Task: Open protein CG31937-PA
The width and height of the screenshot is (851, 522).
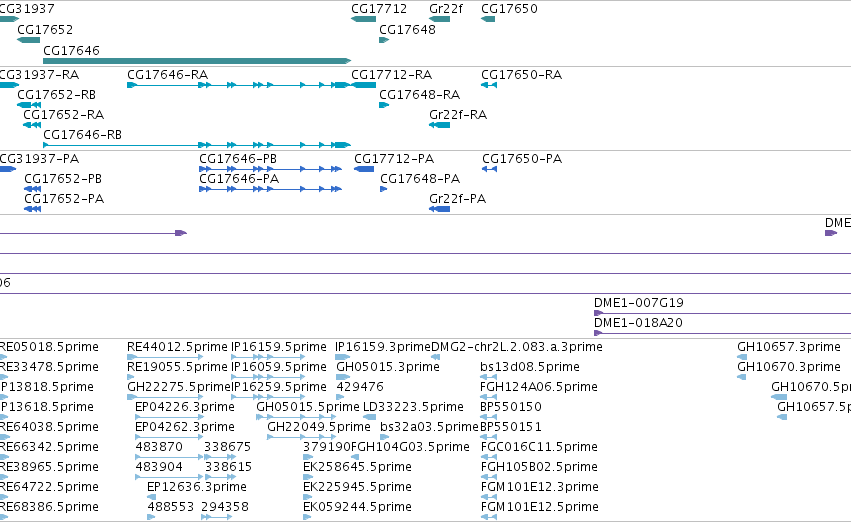Action: point(40,159)
